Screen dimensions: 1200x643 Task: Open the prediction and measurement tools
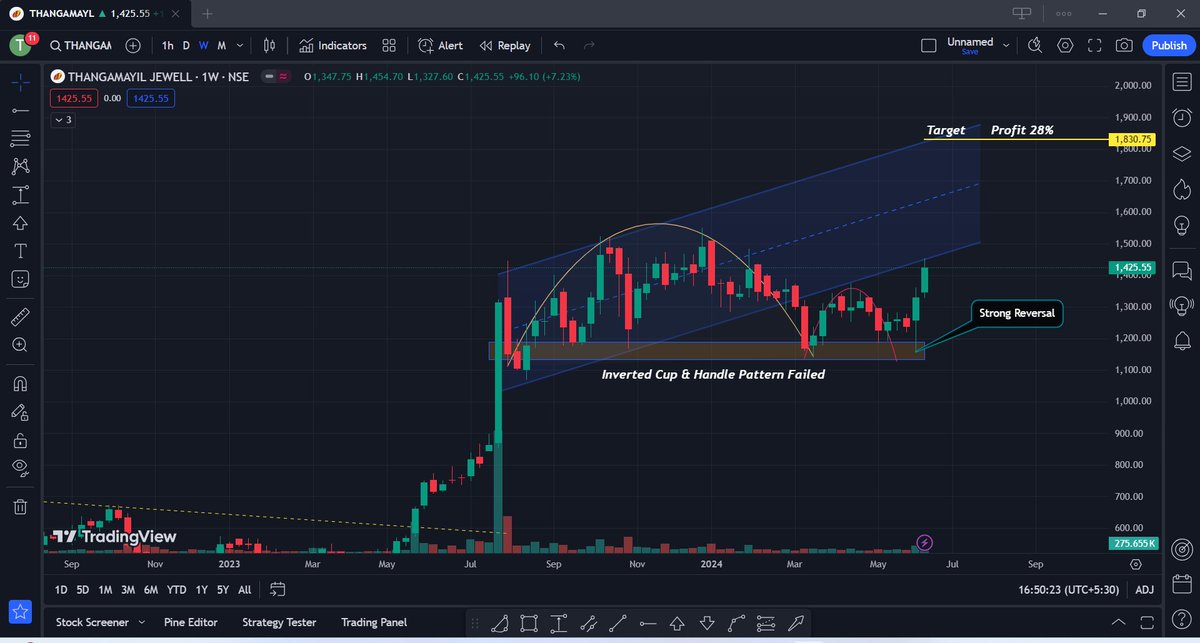[20, 194]
